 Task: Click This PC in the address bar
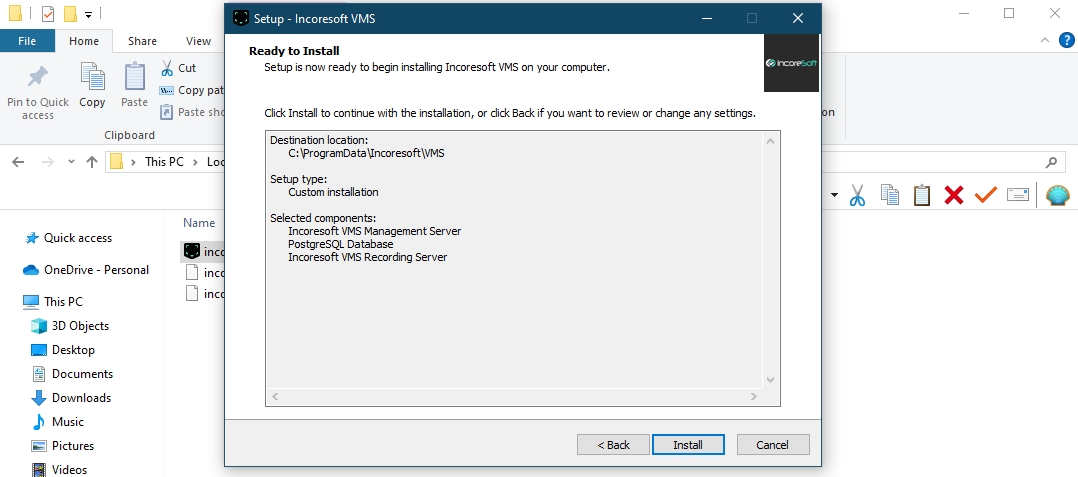(x=164, y=162)
